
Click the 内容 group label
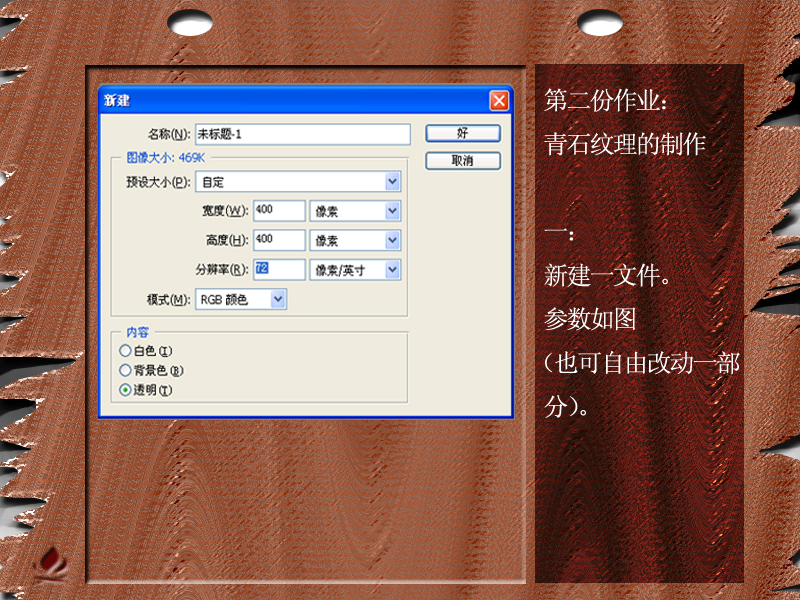(x=137, y=332)
